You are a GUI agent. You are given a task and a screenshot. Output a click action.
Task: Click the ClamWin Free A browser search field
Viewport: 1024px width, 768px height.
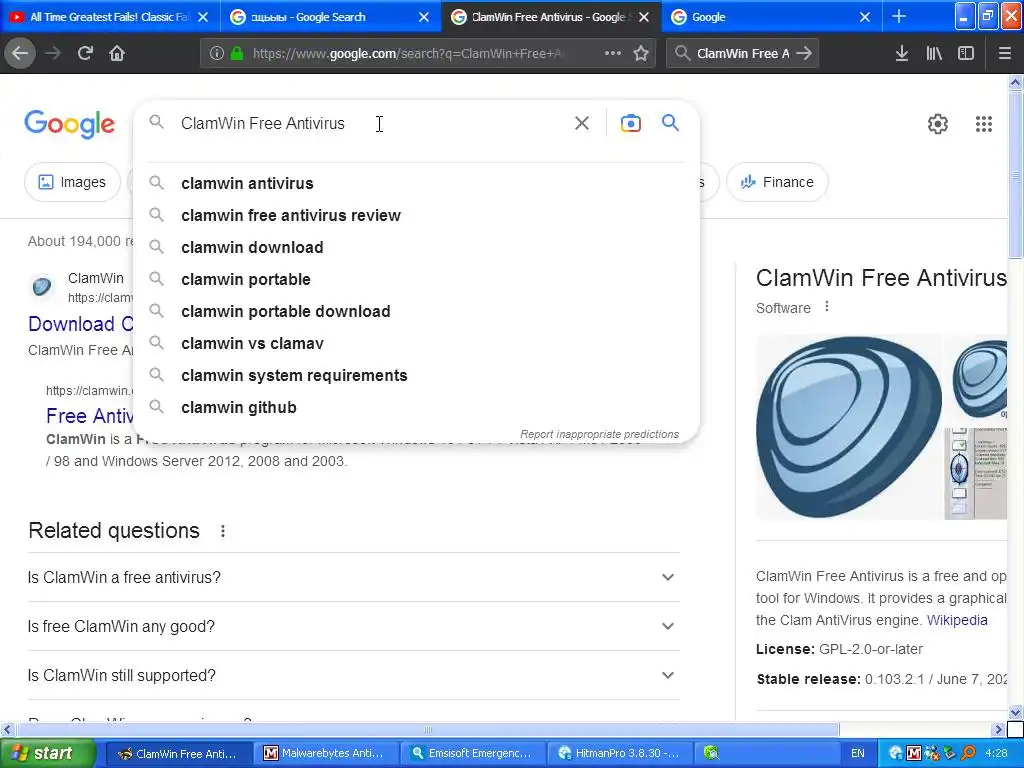(x=742, y=54)
